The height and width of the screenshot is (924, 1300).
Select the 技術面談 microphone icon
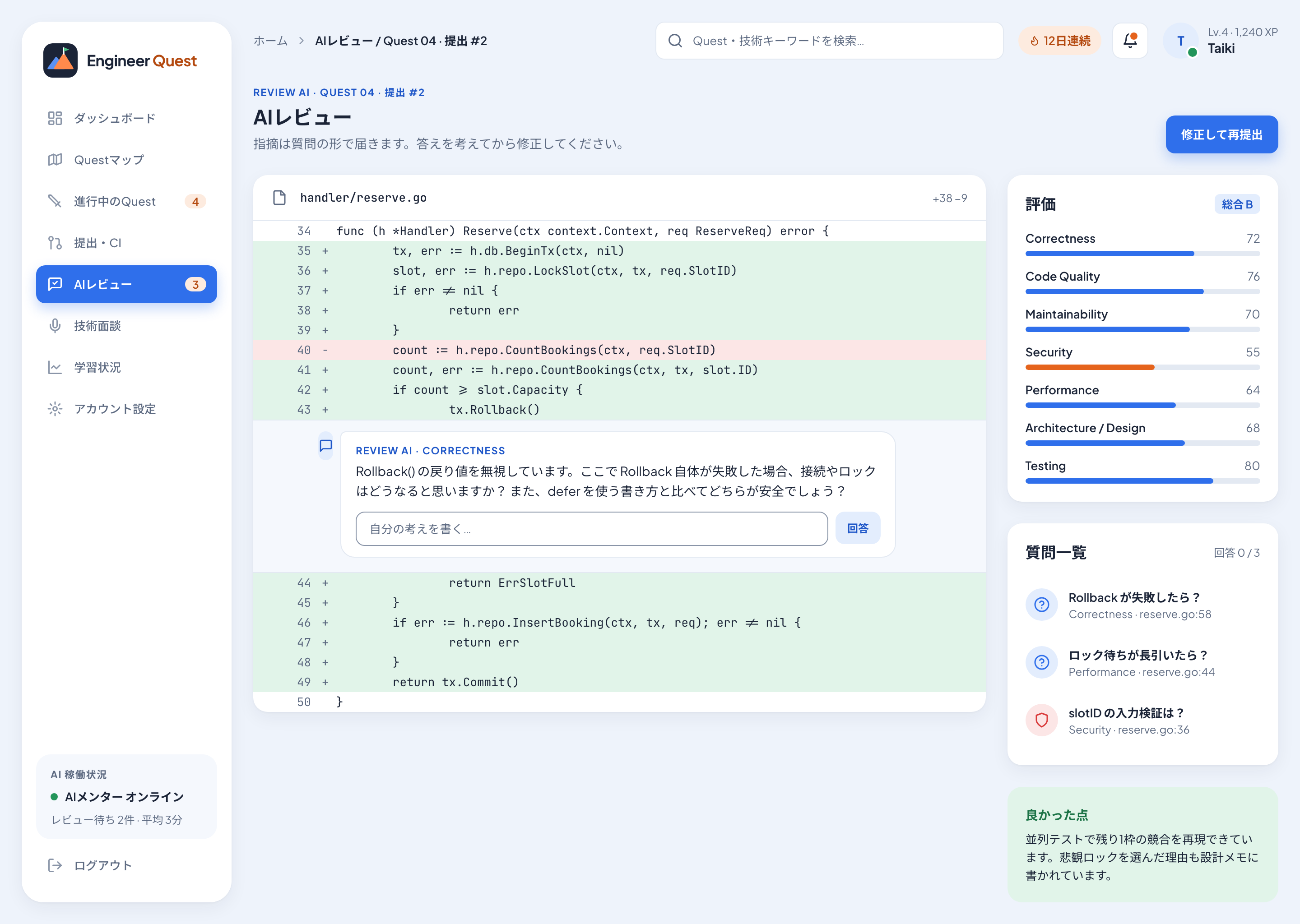click(55, 325)
